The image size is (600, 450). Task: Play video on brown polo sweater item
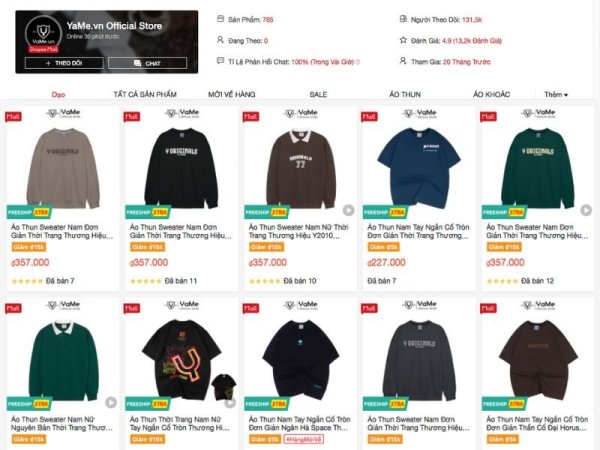tap(348, 210)
